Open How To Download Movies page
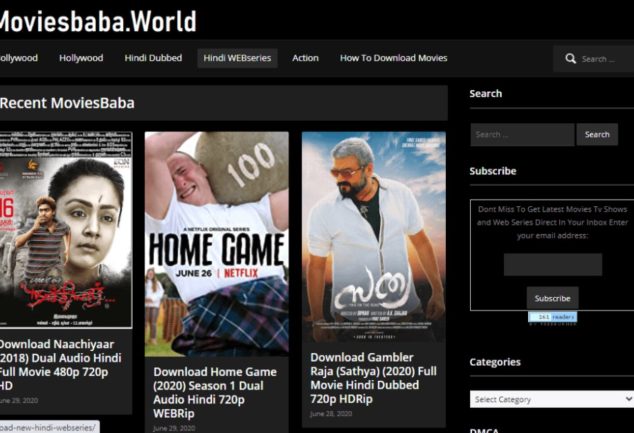 pos(393,58)
